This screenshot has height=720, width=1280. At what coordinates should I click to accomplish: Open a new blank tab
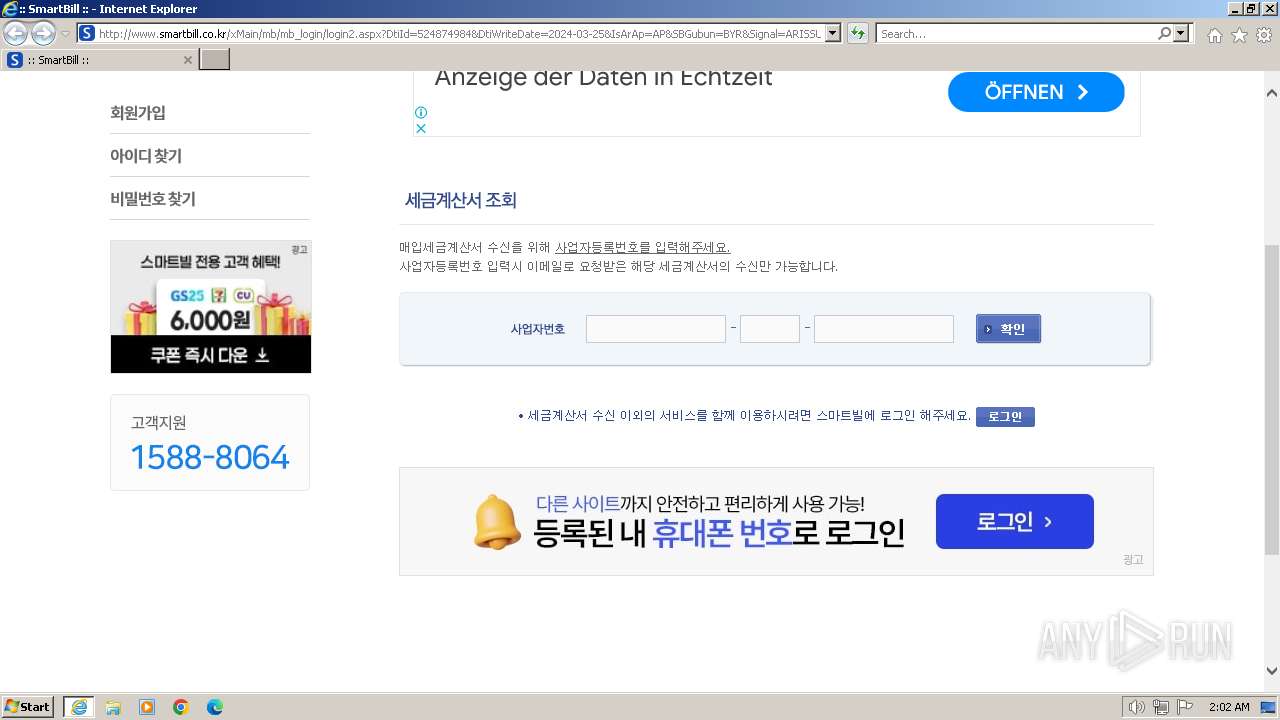click(x=215, y=60)
